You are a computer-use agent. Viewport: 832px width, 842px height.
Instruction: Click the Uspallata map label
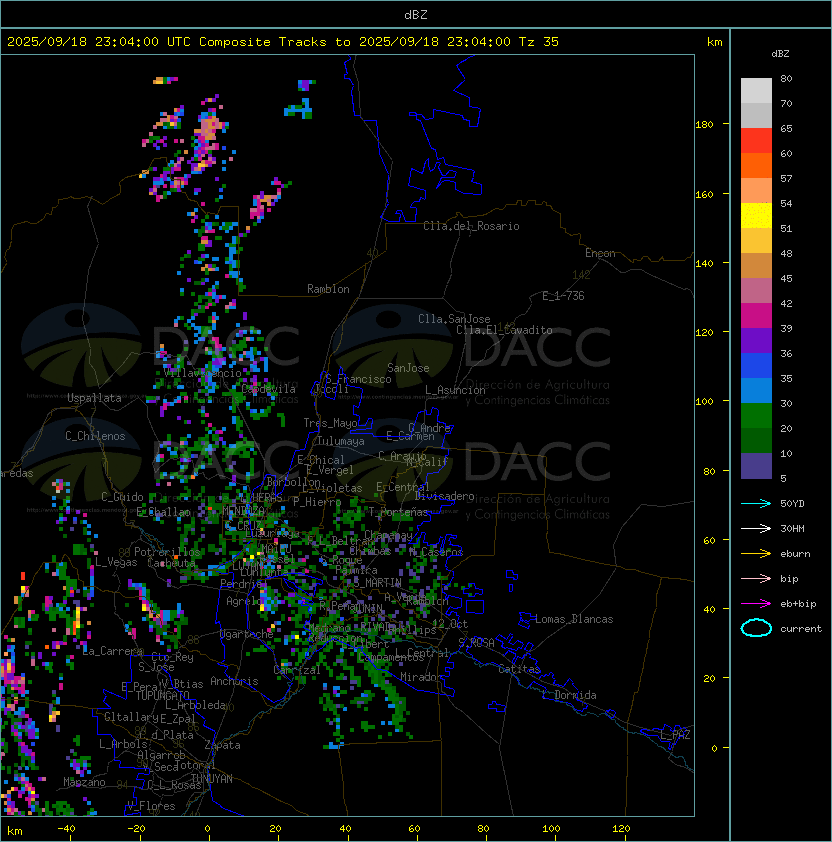[94, 398]
